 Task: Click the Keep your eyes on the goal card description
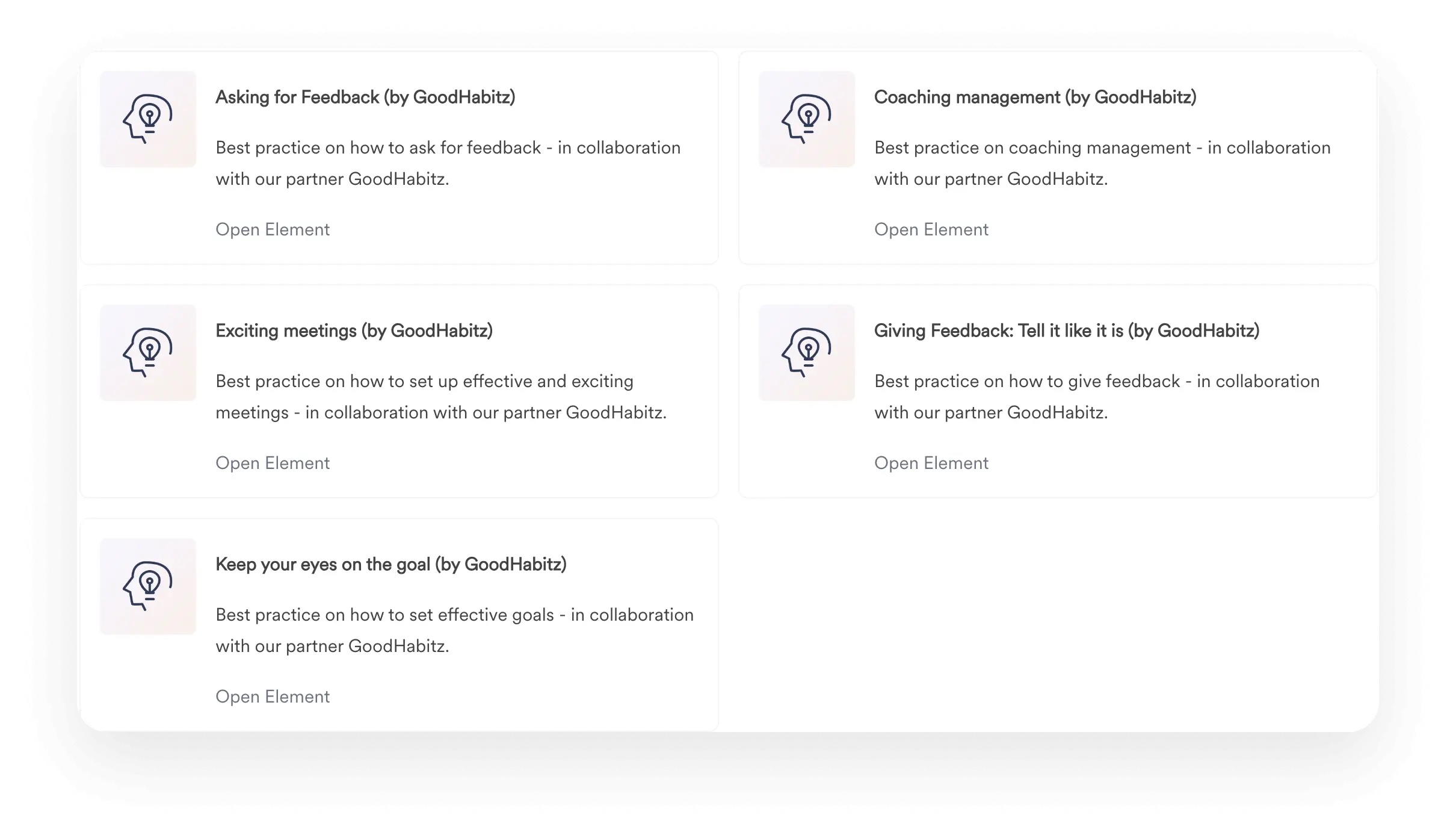(x=454, y=630)
